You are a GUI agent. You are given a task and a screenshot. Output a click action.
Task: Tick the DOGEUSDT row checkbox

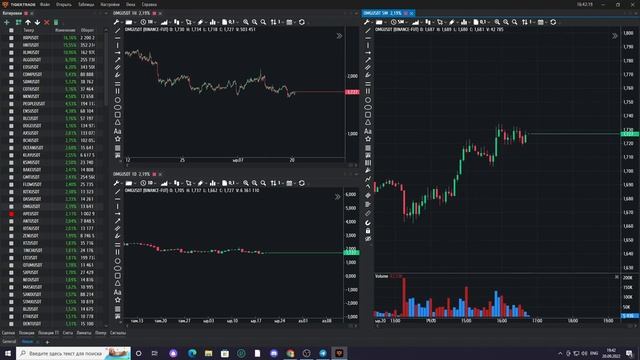point(11,126)
